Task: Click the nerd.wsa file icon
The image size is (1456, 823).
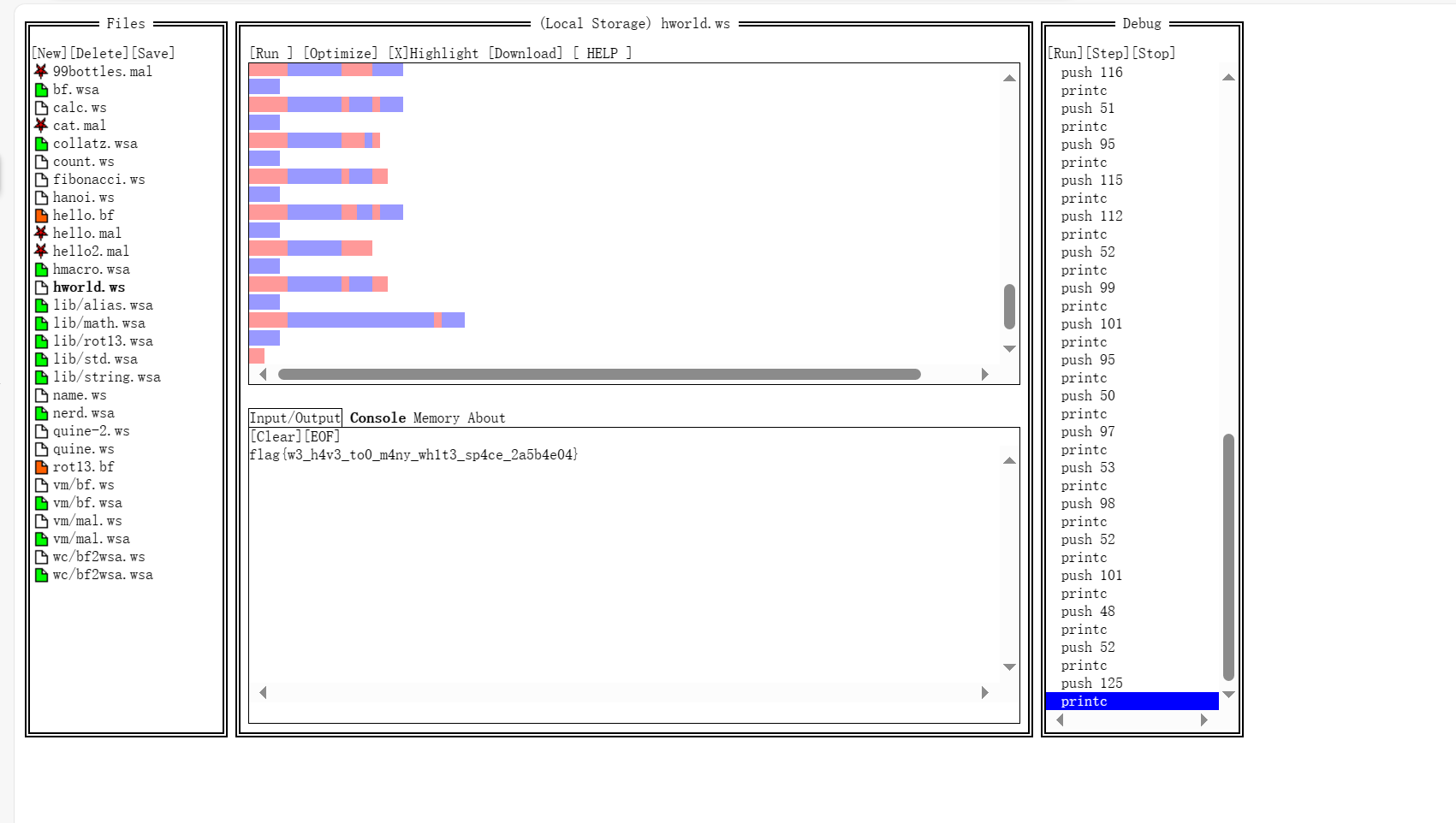Action: tap(41, 413)
